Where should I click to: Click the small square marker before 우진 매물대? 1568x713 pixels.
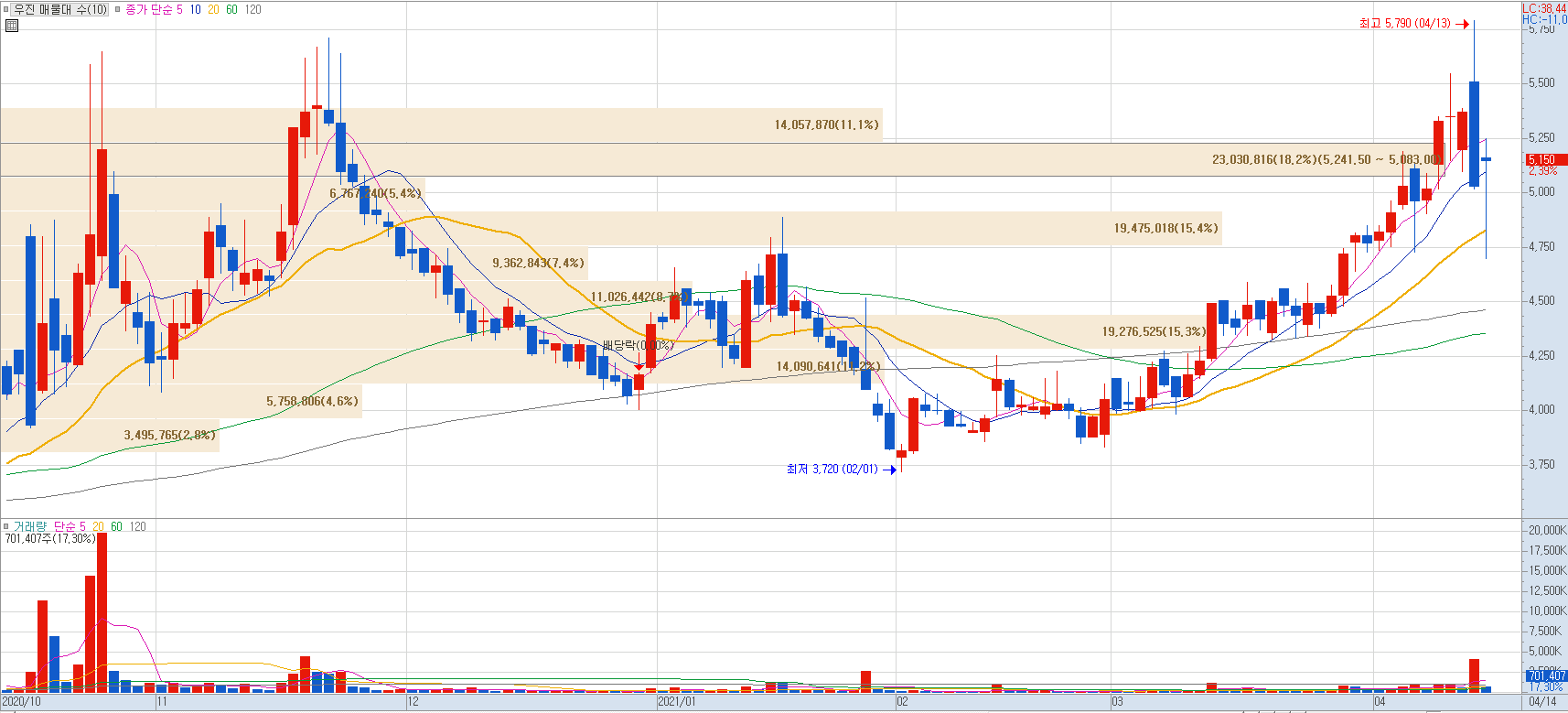pos(5,9)
